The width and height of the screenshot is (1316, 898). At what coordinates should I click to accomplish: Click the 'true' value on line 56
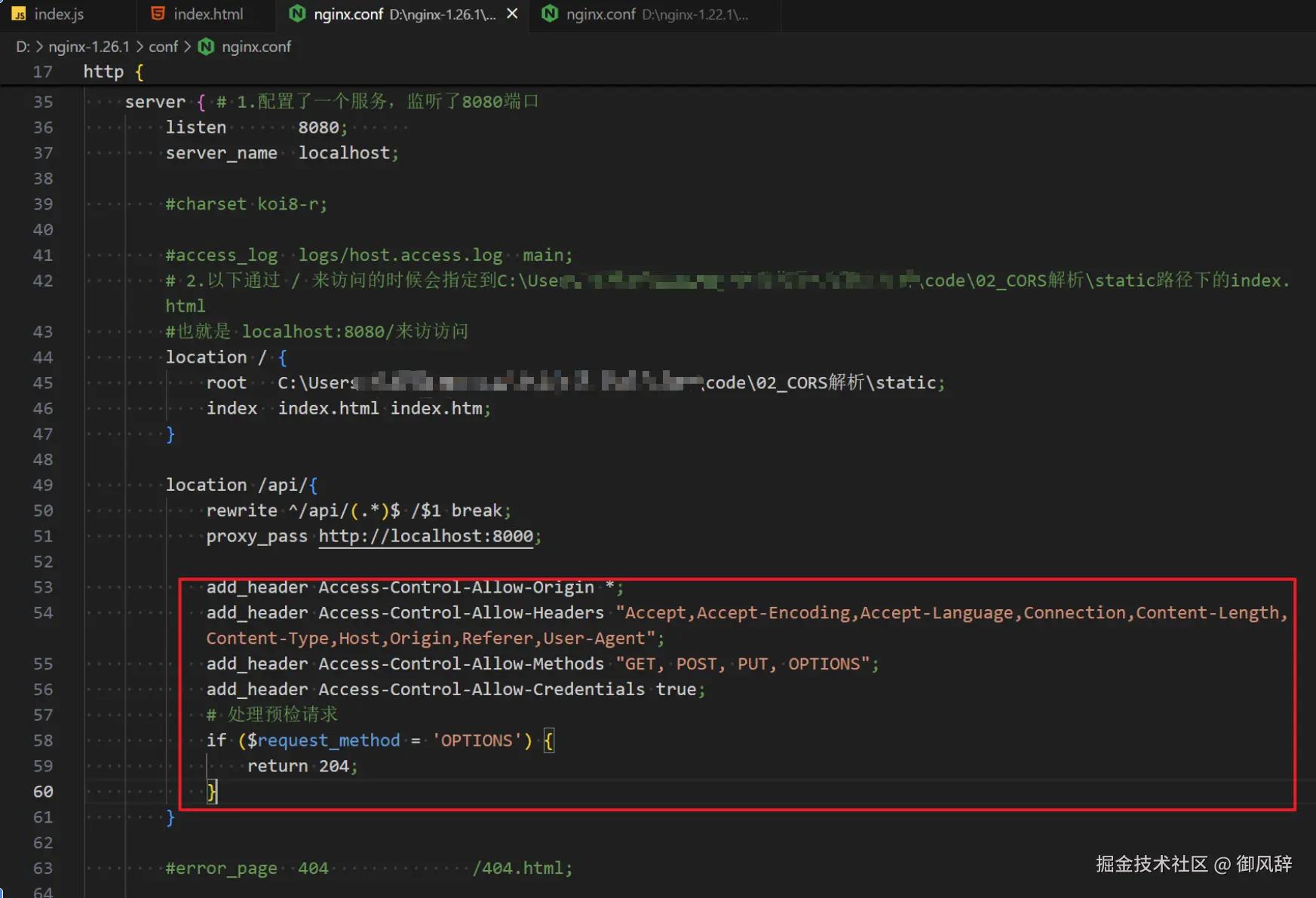tap(676, 690)
